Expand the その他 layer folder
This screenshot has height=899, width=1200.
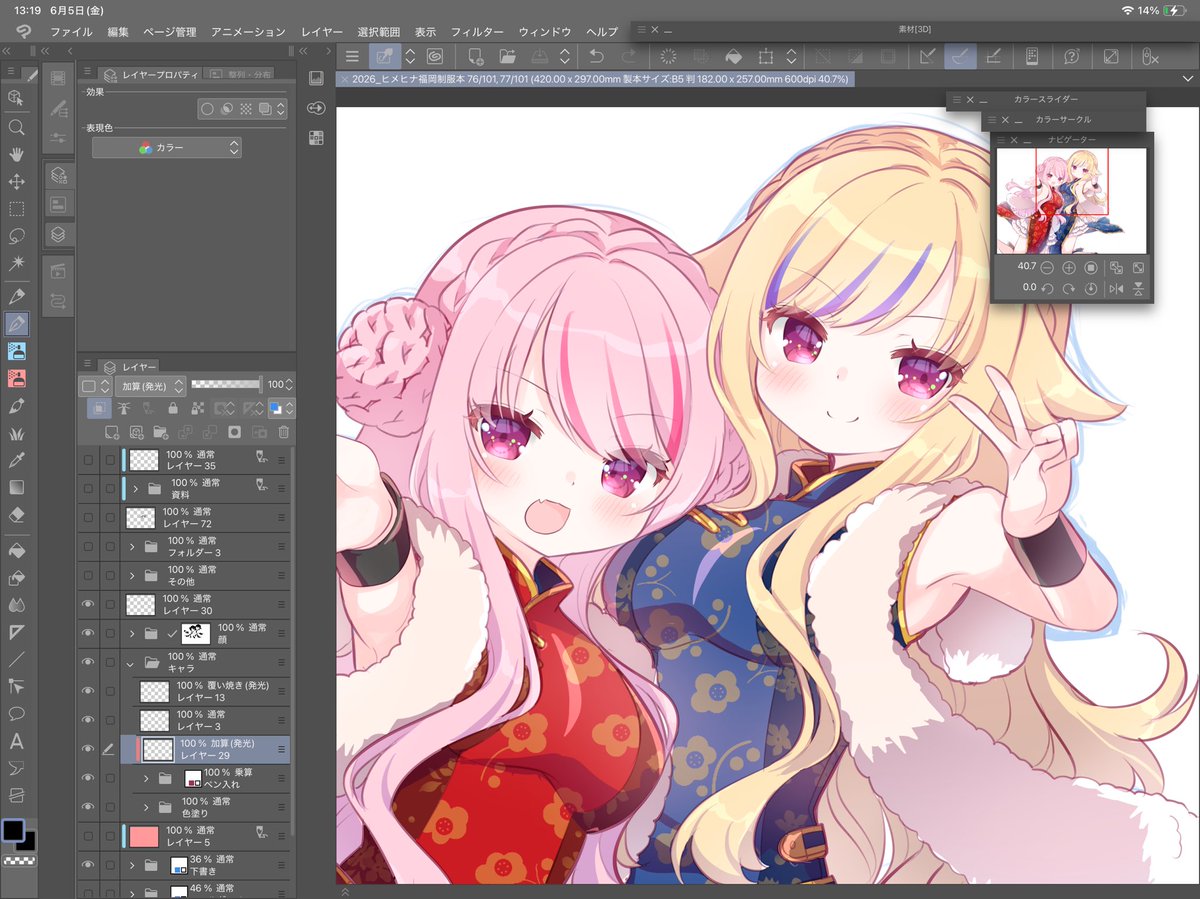click(x=132, y=575)
